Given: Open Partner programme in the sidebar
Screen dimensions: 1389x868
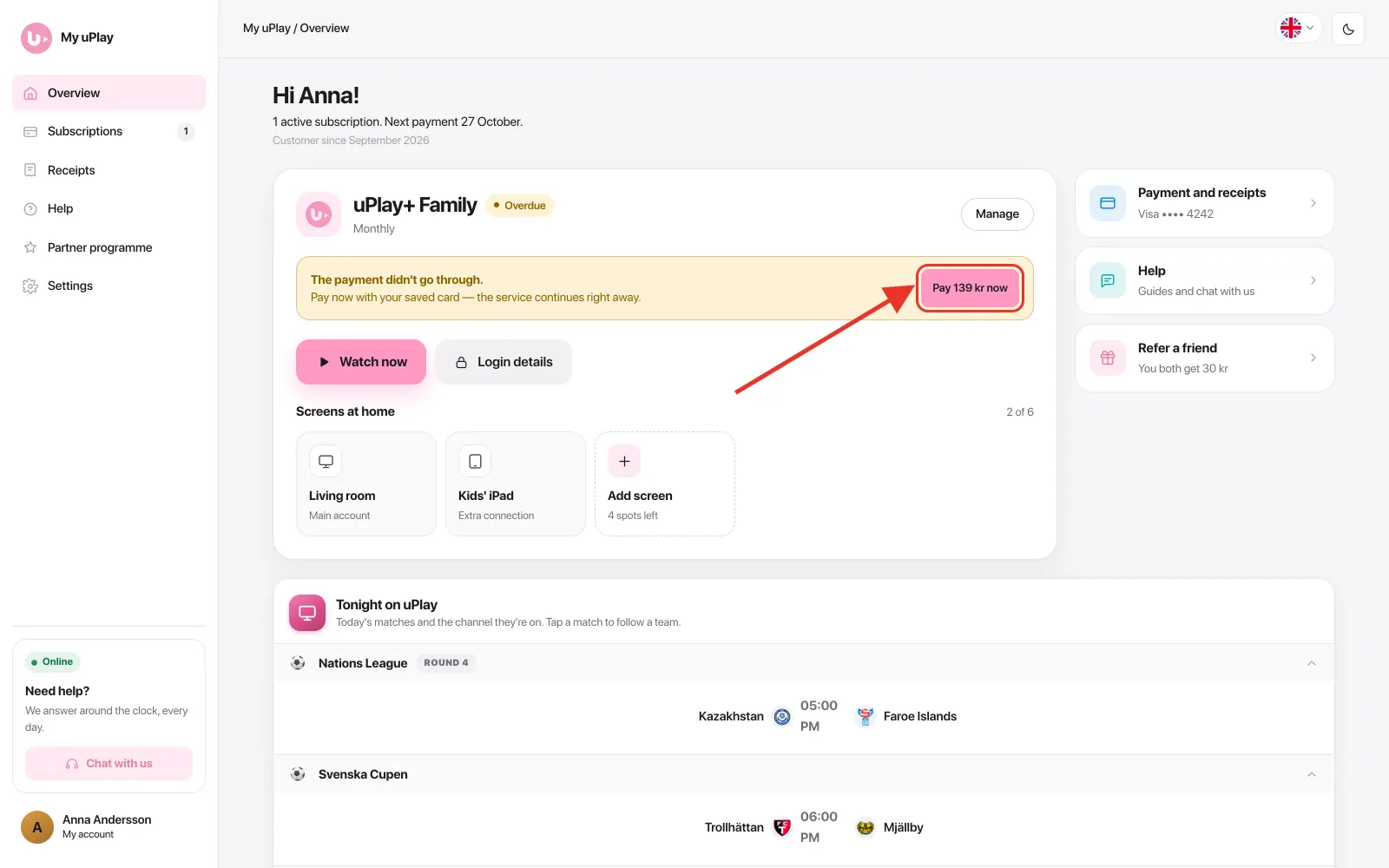Looking at the screenshot, I should (109, 247).
